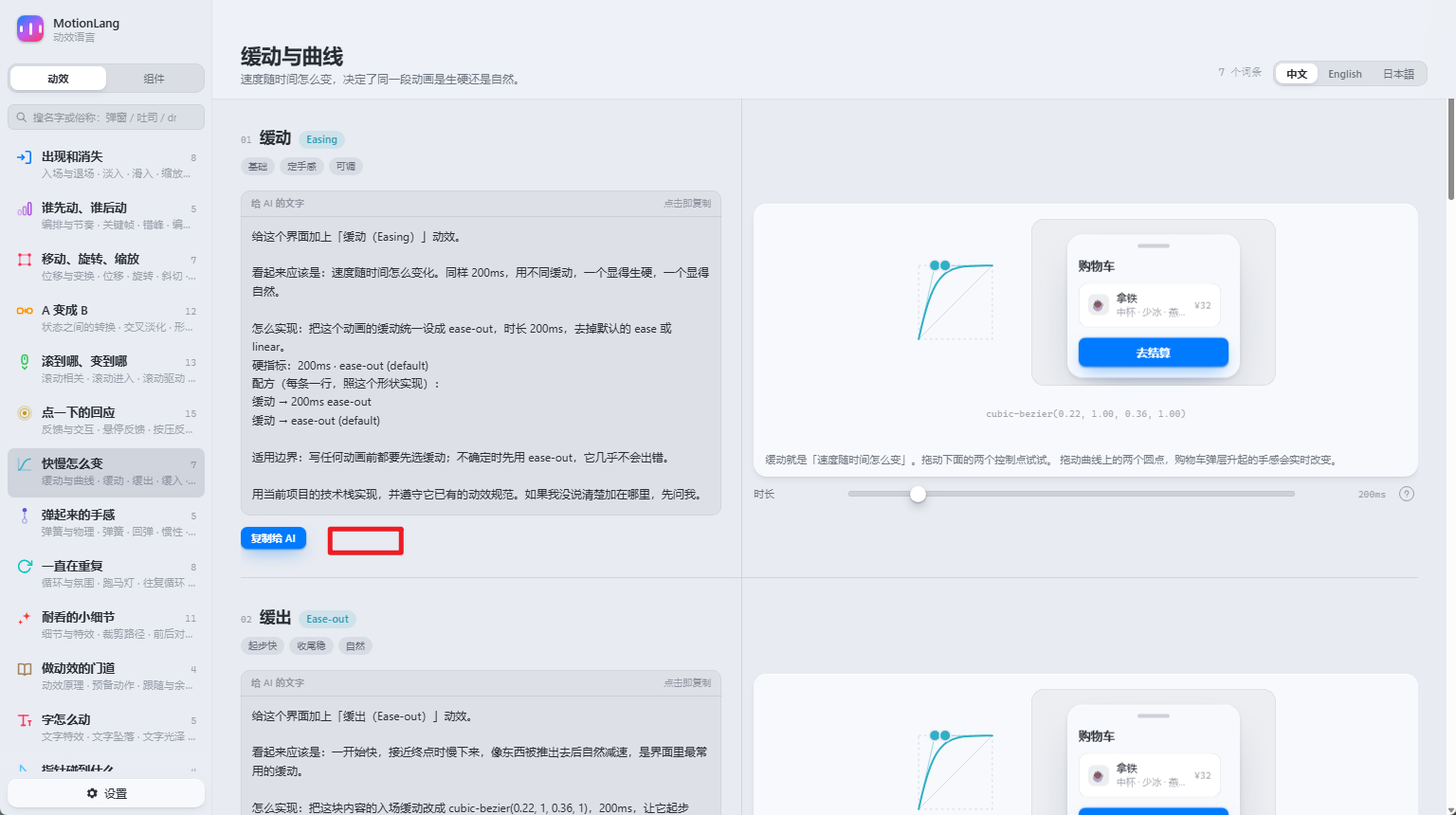The height and width of the screenshot is (815, 1456).
Task: Click the magnifier icon in the search box
Action: (22, 118)
